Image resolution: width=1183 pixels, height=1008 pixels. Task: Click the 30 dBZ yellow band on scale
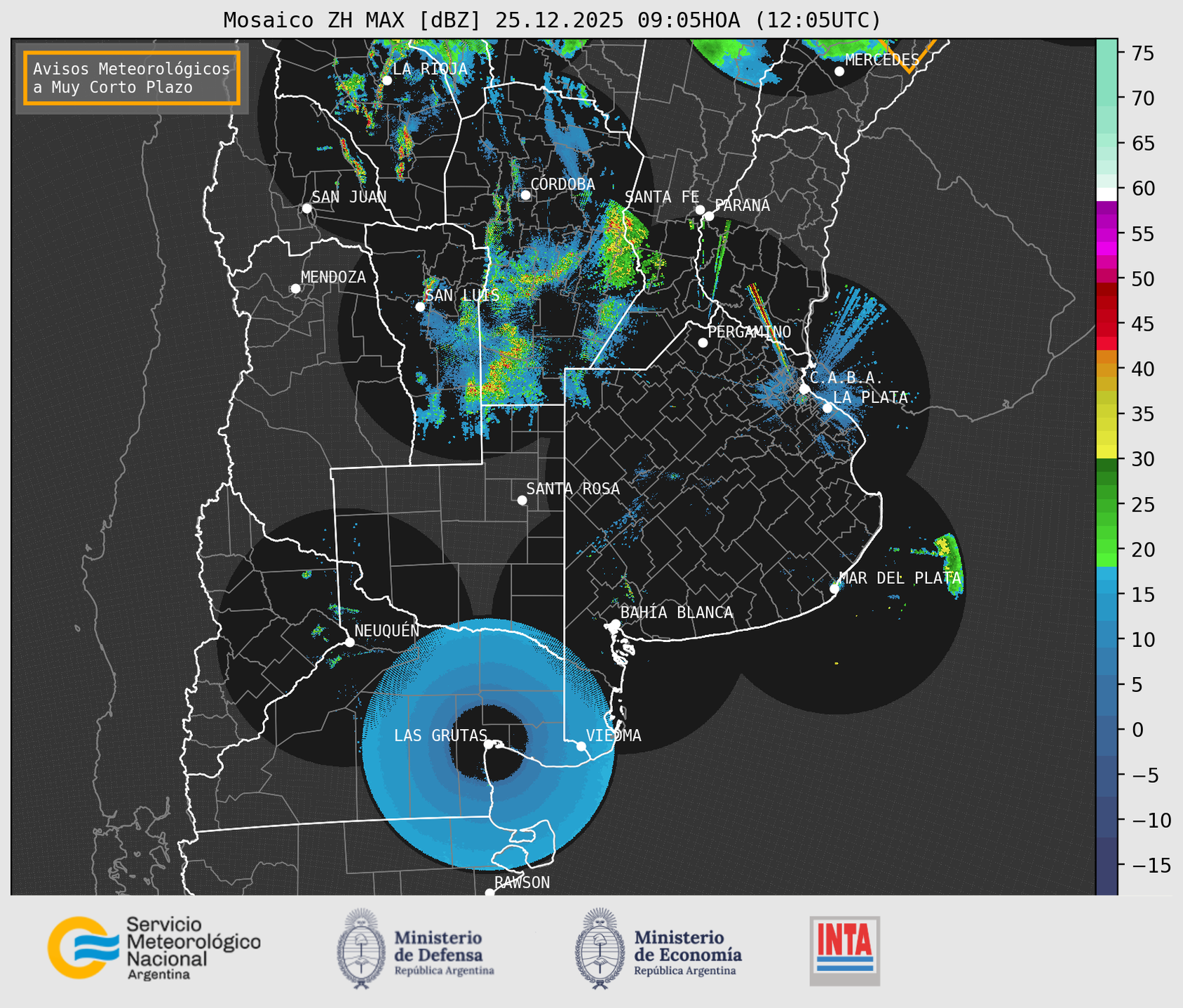(1107, 452)
